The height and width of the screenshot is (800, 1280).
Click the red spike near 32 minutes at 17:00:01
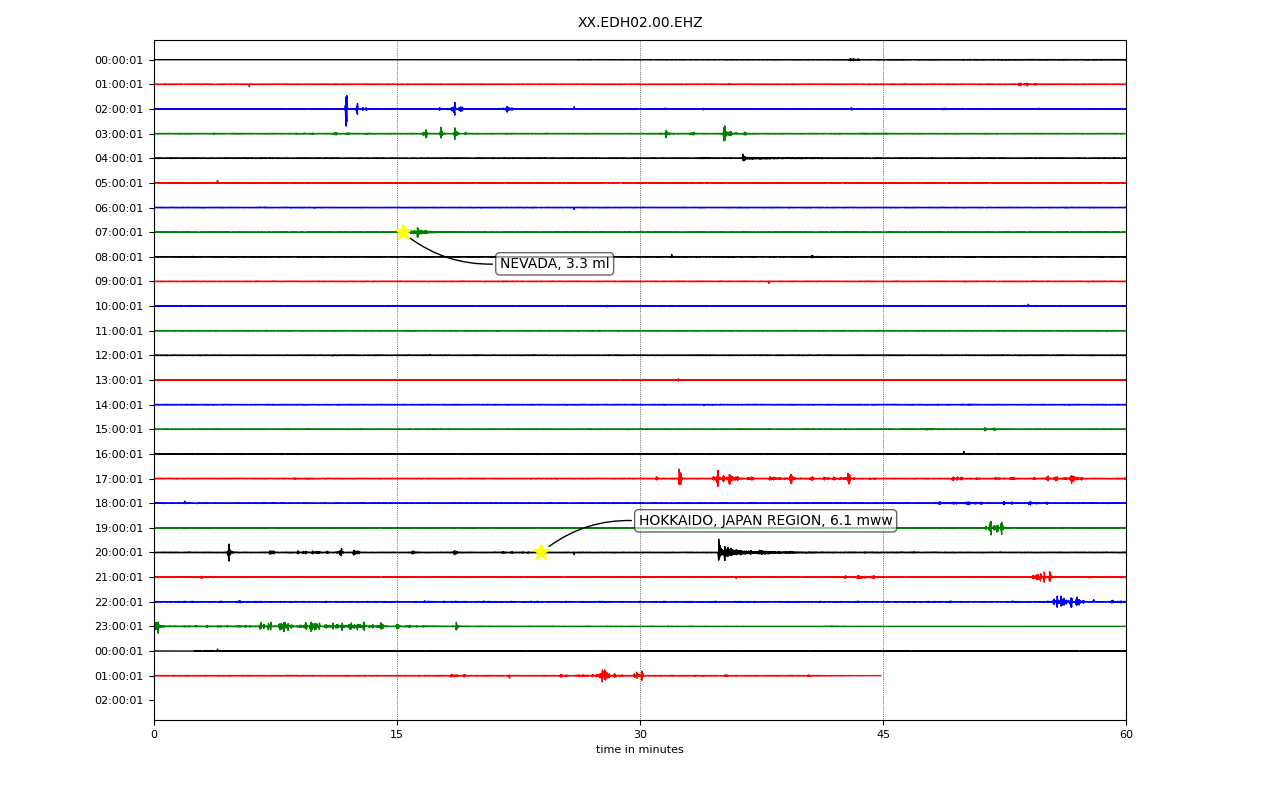pyautogui.click(x=680, y=478)
